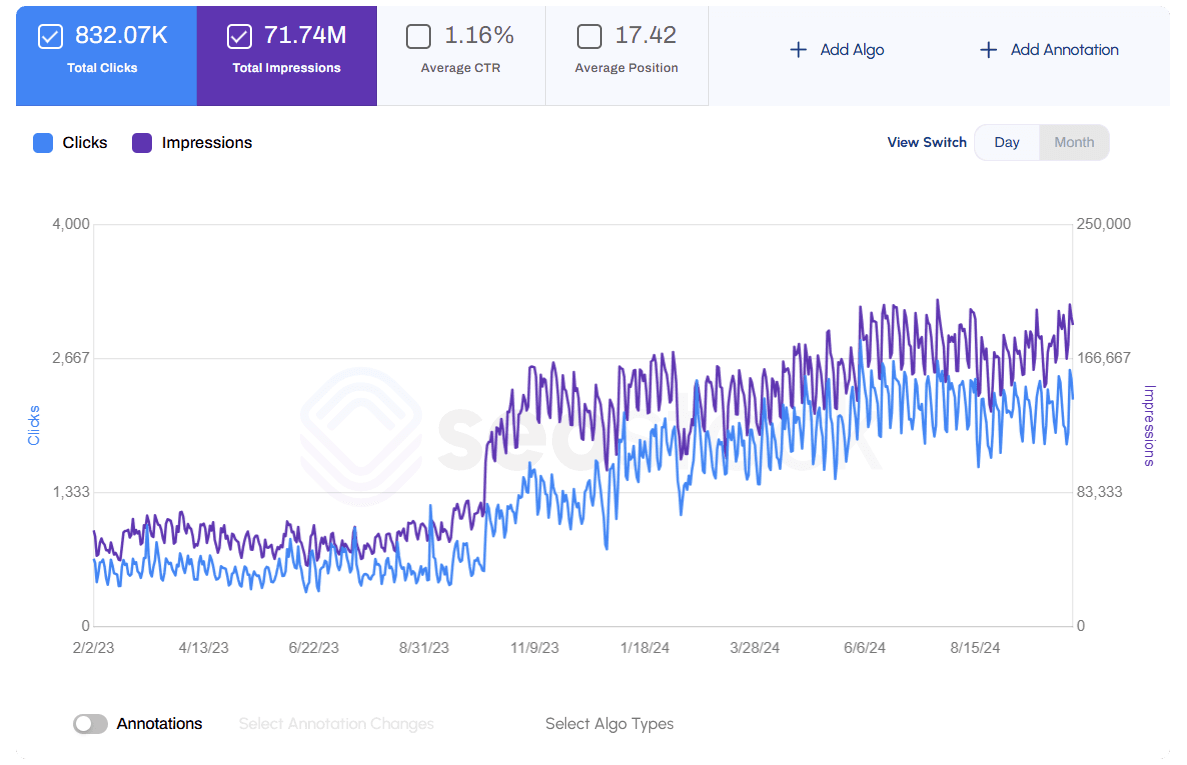Click the Impressions legend label
Screen dimensions: 1187x765
pos(207,143)
